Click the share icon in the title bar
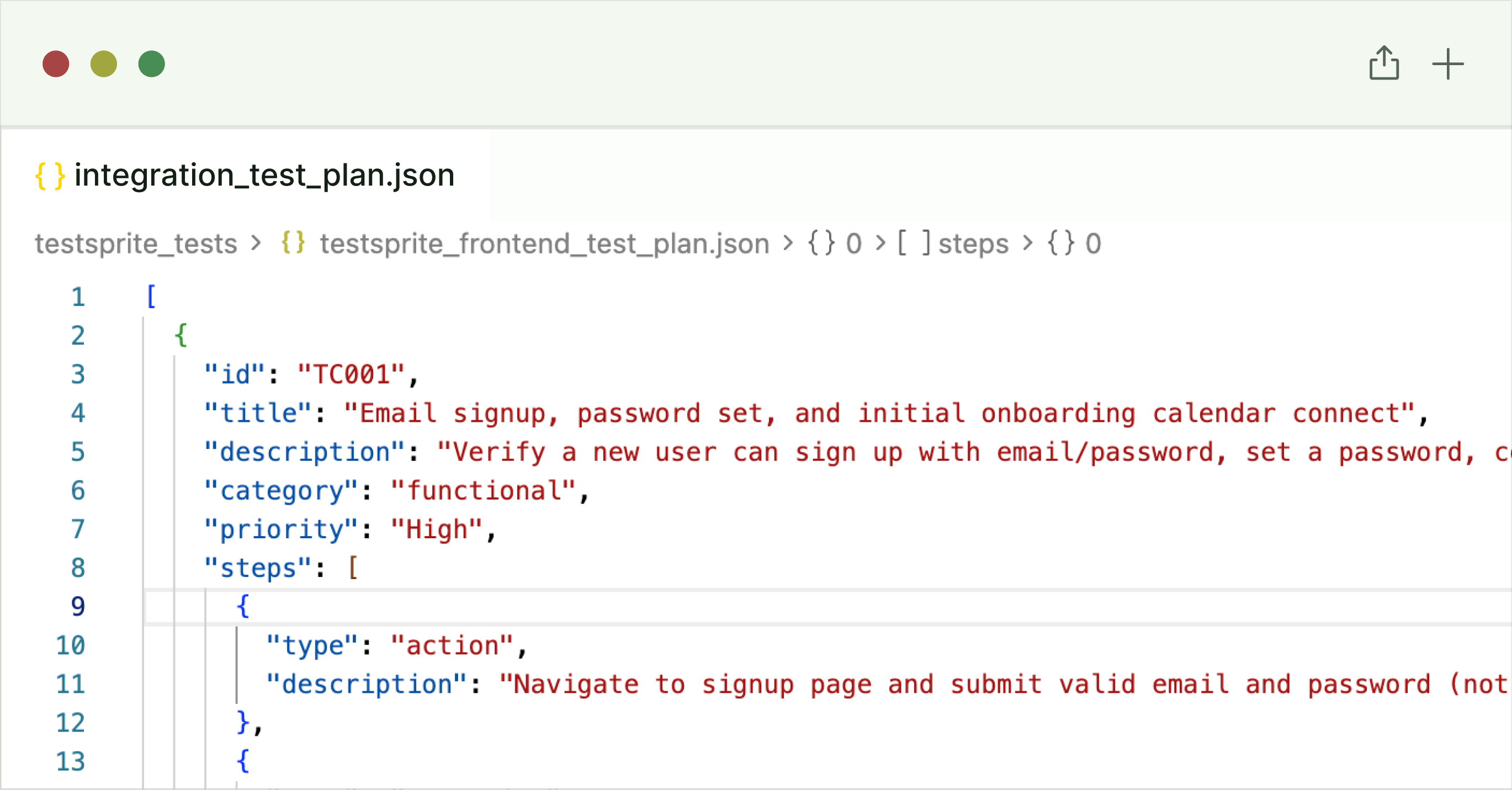This screenshot has height=790, width=1512. tap(1384, 63)
